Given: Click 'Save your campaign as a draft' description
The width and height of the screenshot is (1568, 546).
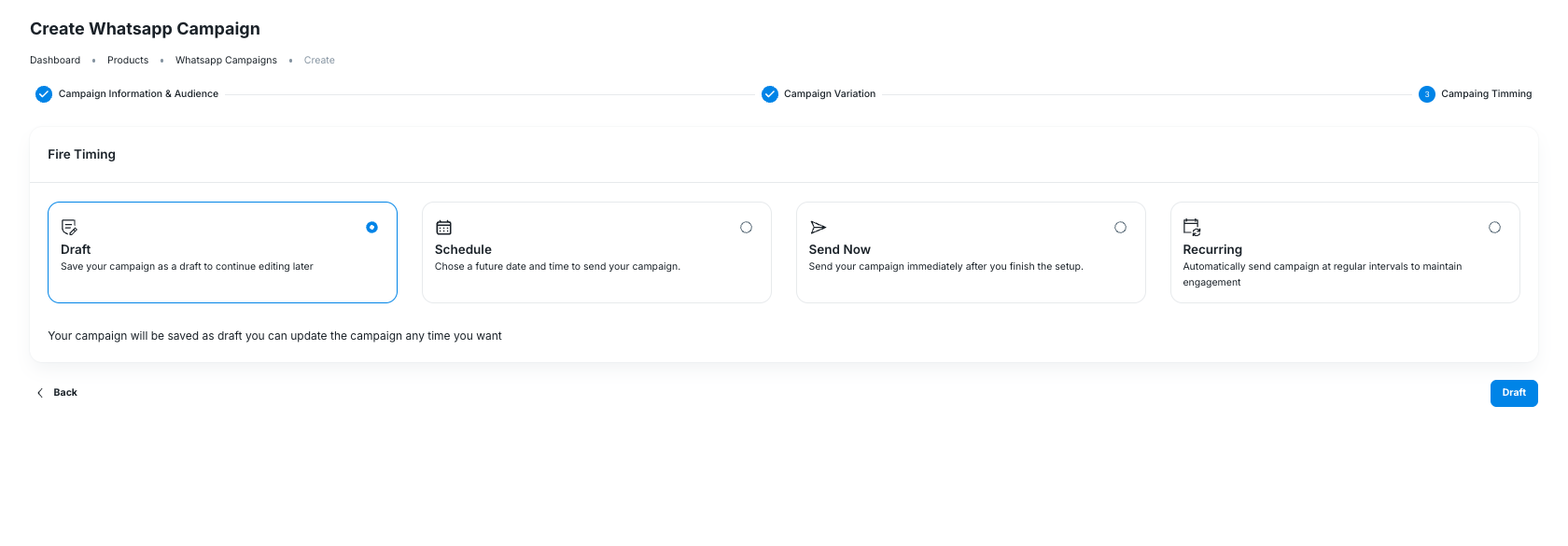Looking at the screenshot, I should click(187, 267).
